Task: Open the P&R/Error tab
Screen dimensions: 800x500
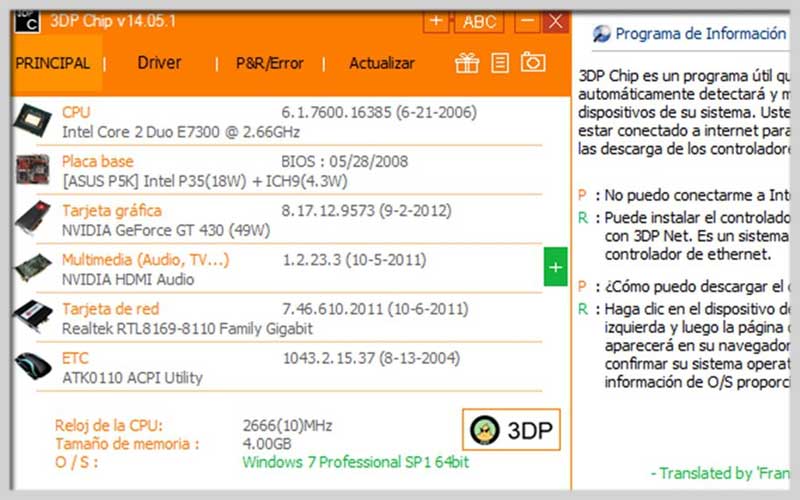Action: [x=269, y=63]
